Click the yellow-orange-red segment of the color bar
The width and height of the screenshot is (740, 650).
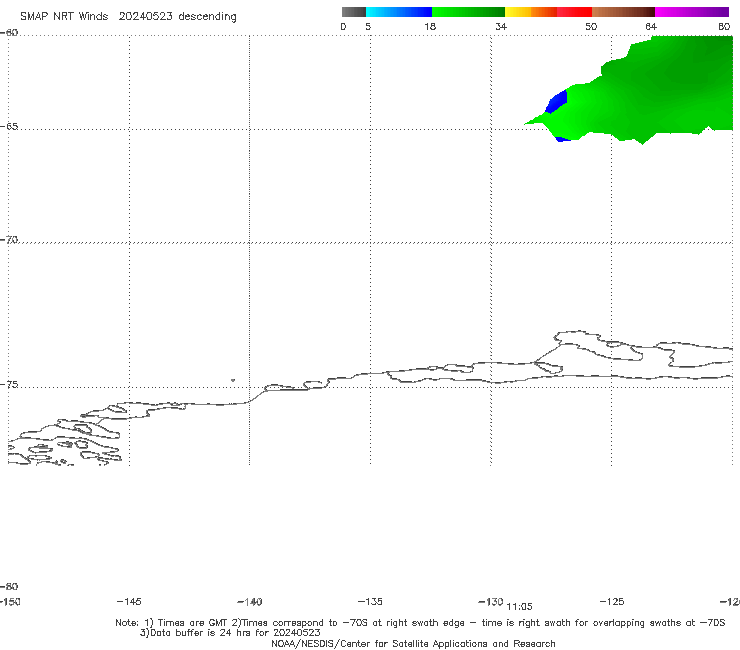coord(548,12)
